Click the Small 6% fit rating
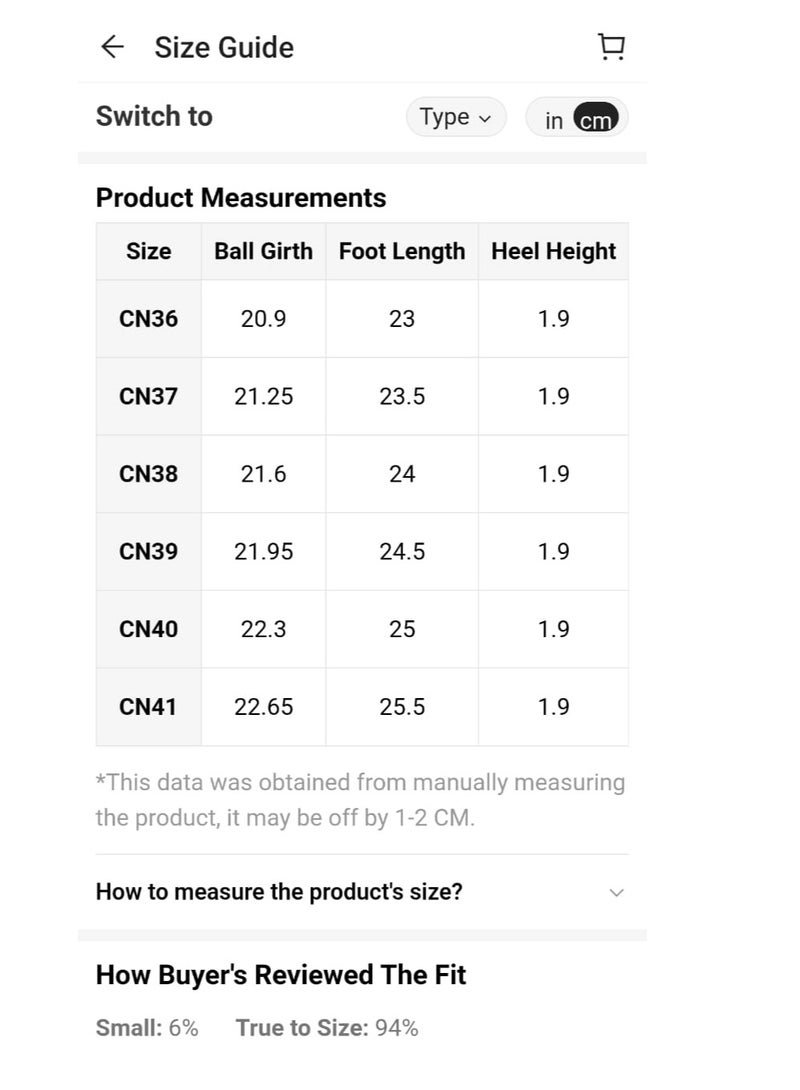The height and width of the screenshot is (1090, 800). [147, 1027]
